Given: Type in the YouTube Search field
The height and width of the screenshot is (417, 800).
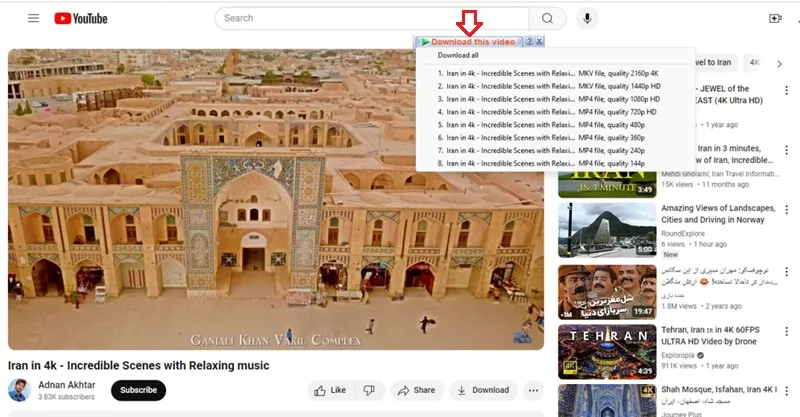Looking at the screenshot, I should 372,18.
